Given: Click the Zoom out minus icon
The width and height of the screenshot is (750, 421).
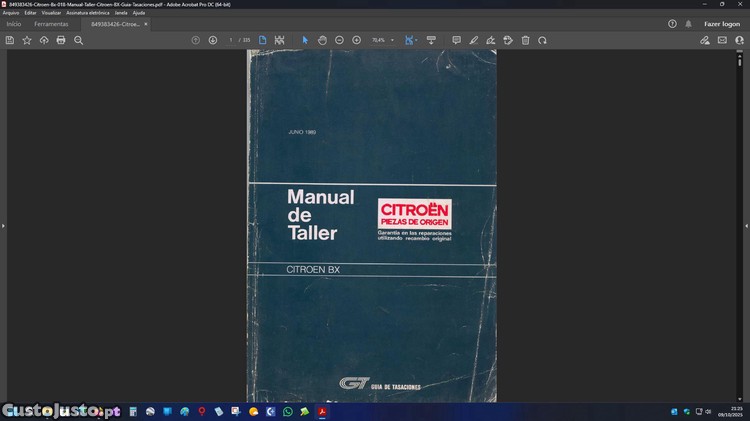Looking at the screenshot, I should (x=340, y=40).
